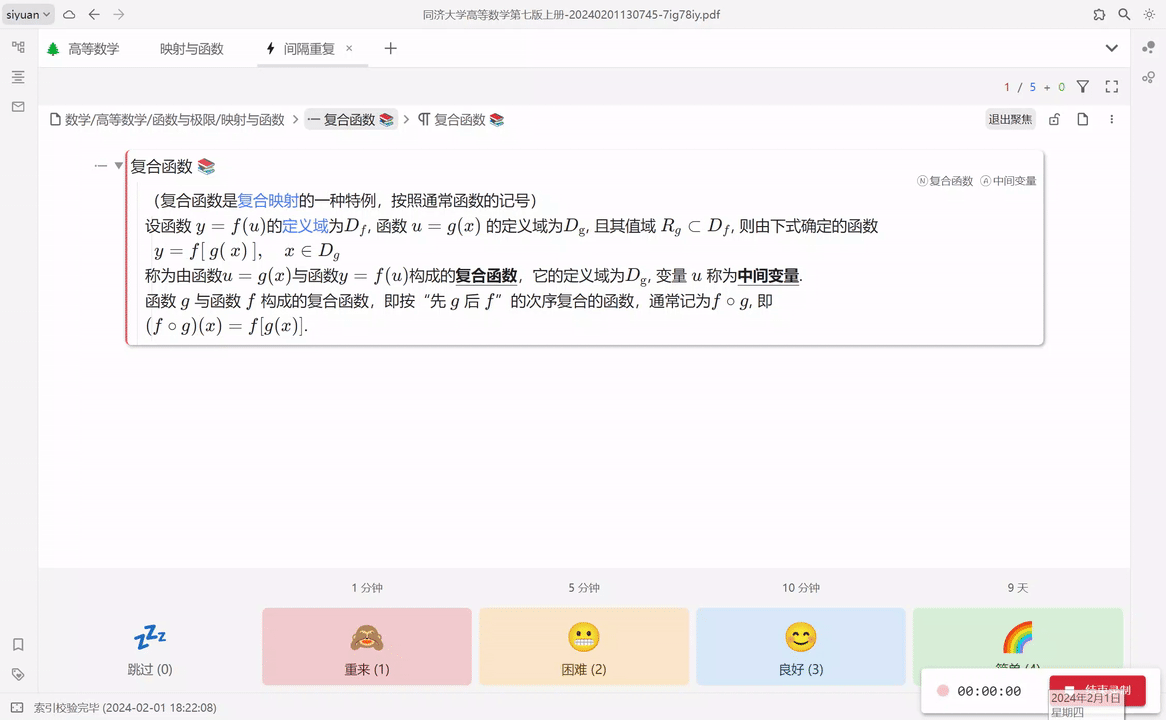Open the tags panel icon at bottom left
1166x720 pixels.
tap(17, 674)
